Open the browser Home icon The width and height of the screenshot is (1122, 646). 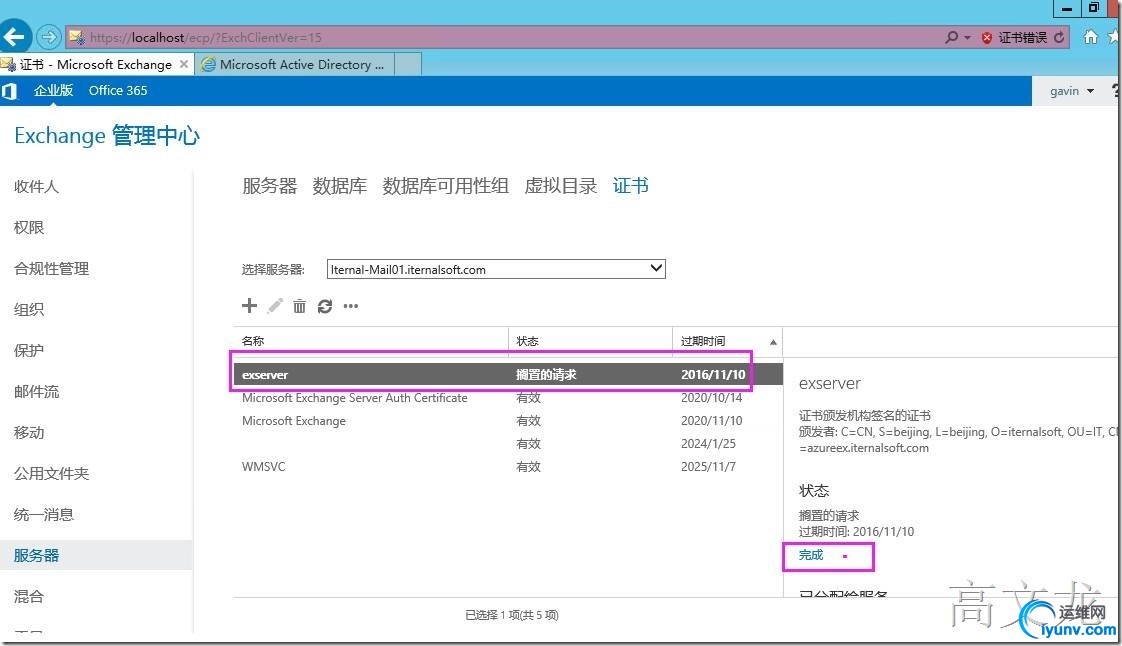(1091, 37)
